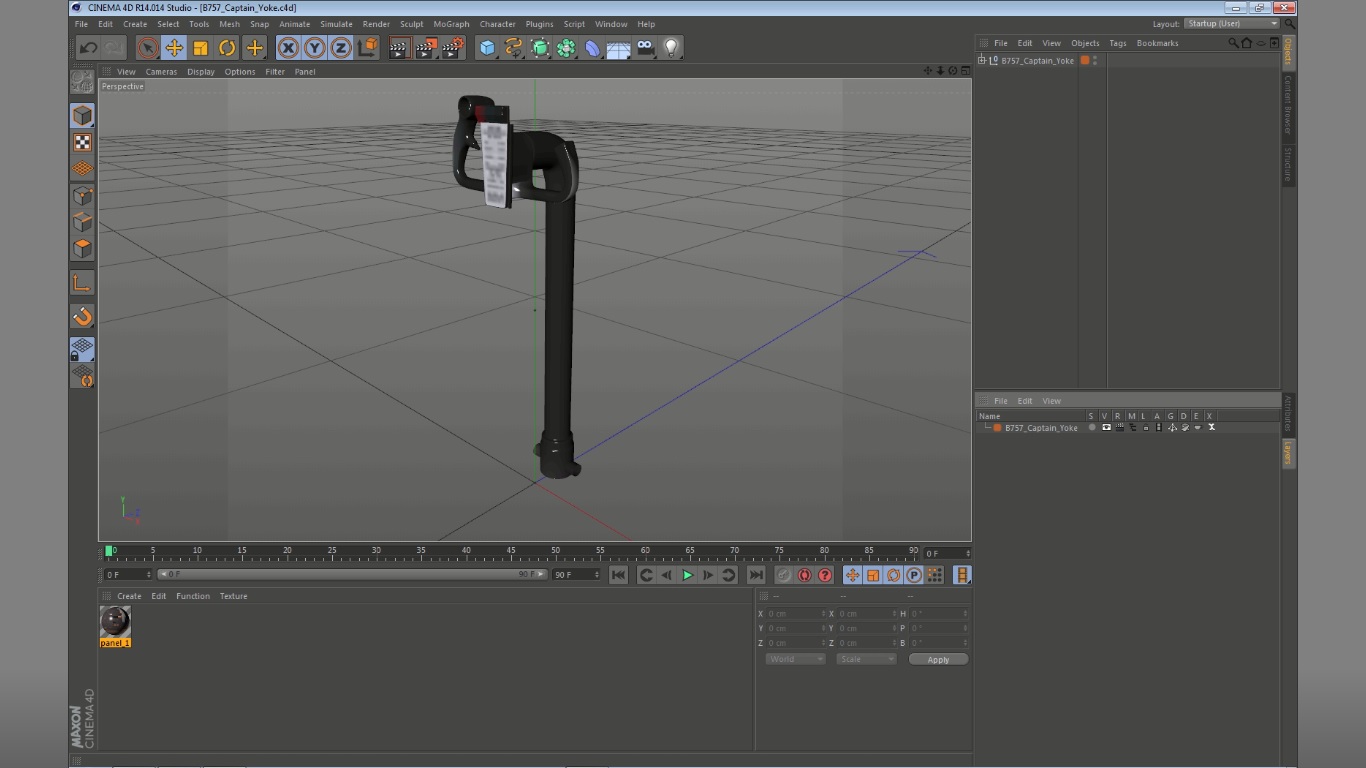
Task: Add a Camera object
Action: click(x=646, y=47)
